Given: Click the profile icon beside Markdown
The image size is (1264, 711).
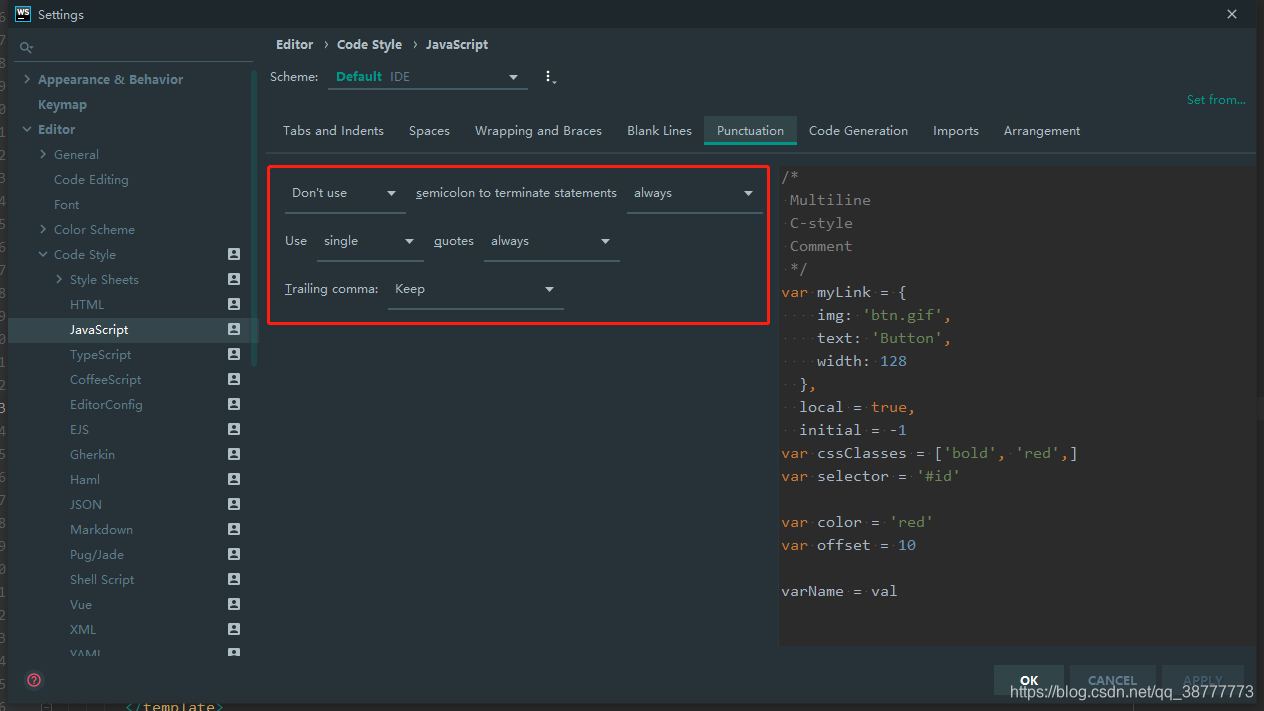Looking at the screenshot, I should 234,529.
